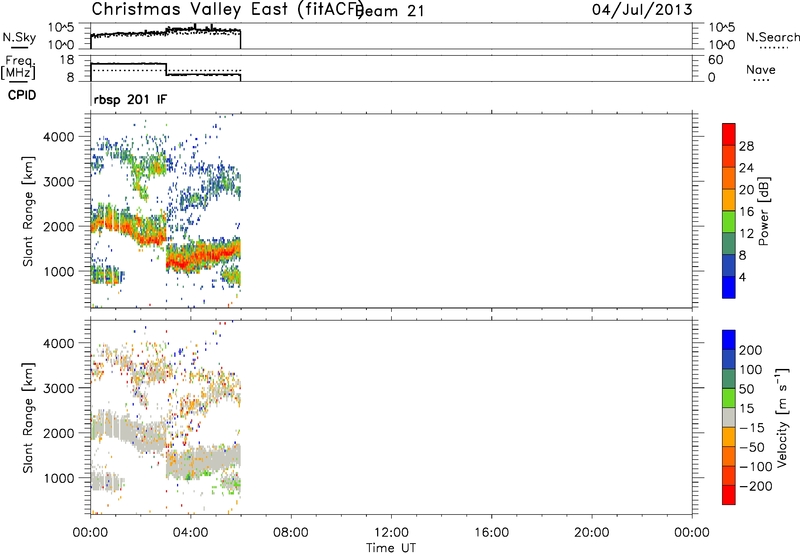Click the 'Freq. [MHz]' axis label
Image resolution: width=800 pixels, height=554 pixels.
click(19, 68)
